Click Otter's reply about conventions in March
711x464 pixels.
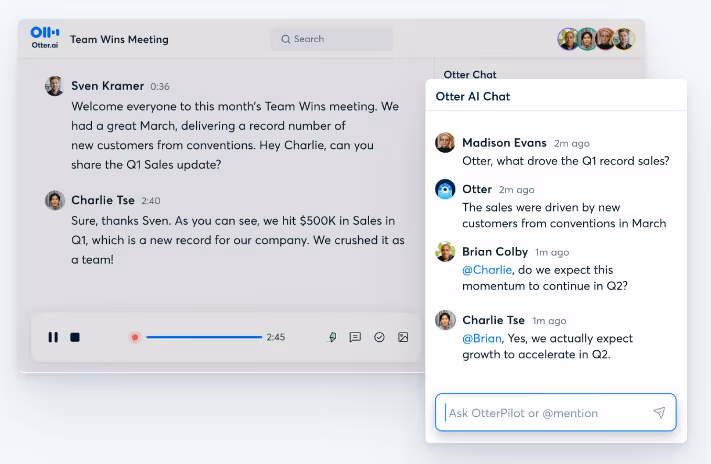564,215
